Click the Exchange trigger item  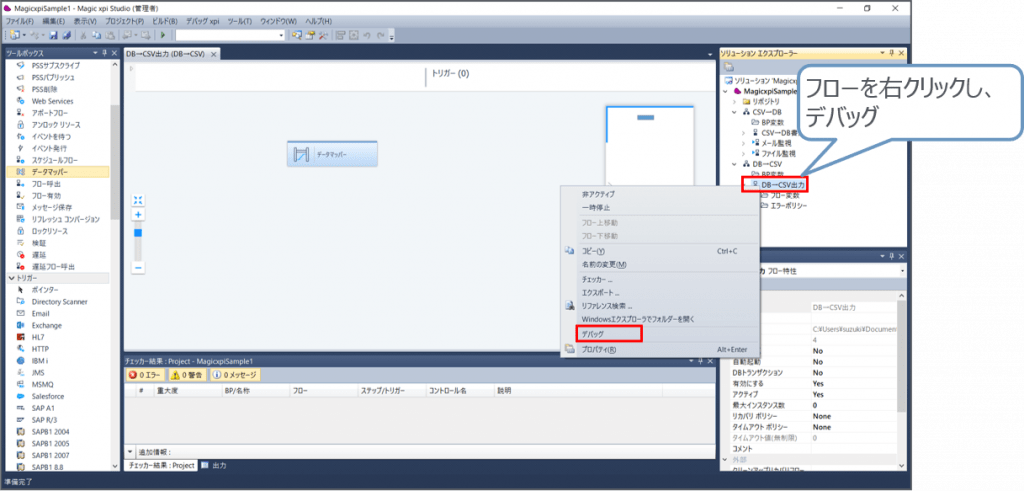[46, 325]
